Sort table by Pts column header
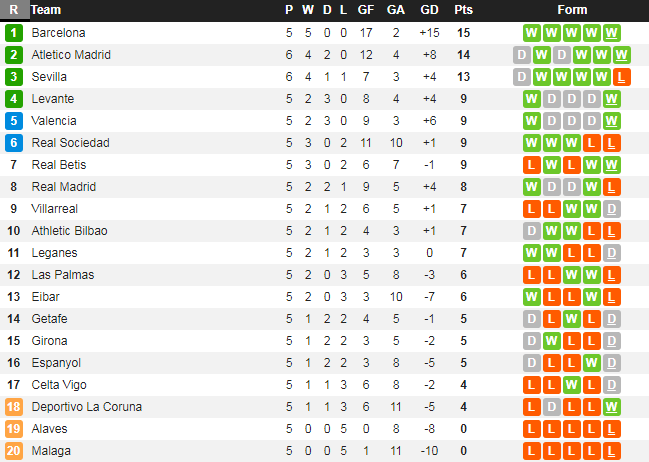 (463, 10)
